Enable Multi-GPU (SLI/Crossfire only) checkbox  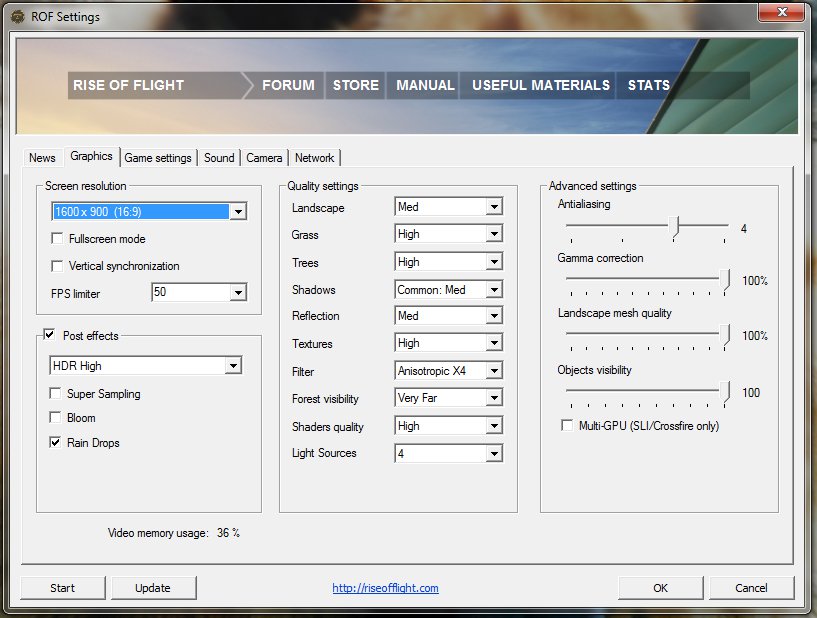point(567,425)
